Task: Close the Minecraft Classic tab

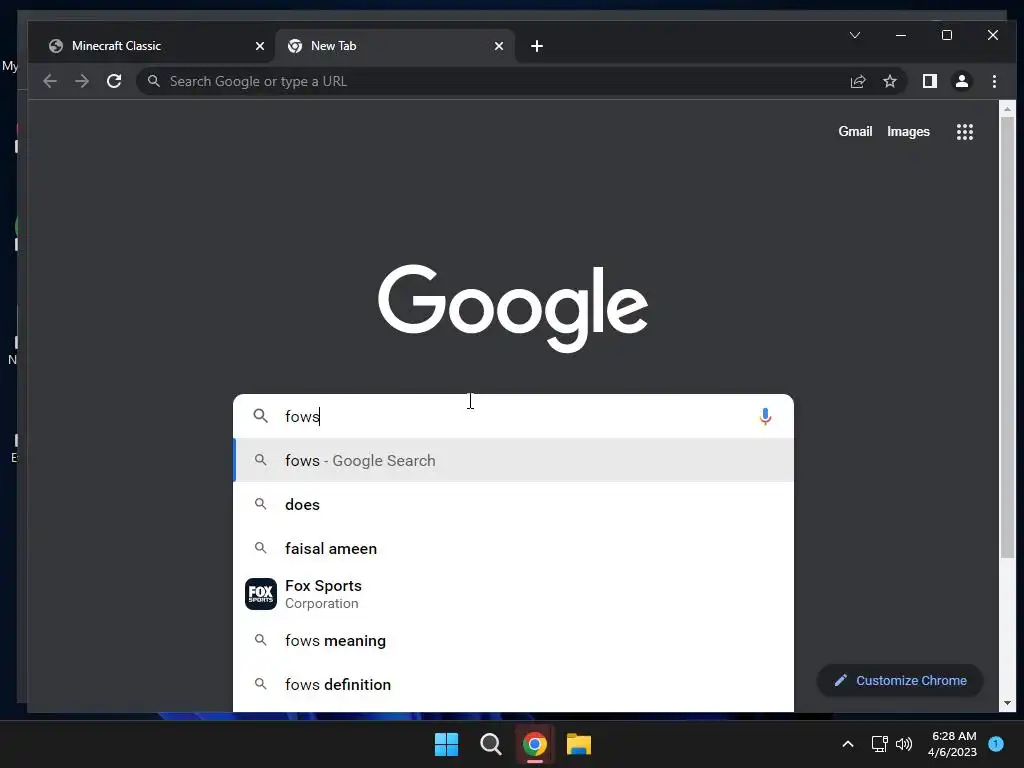Action: pos(259,46)
